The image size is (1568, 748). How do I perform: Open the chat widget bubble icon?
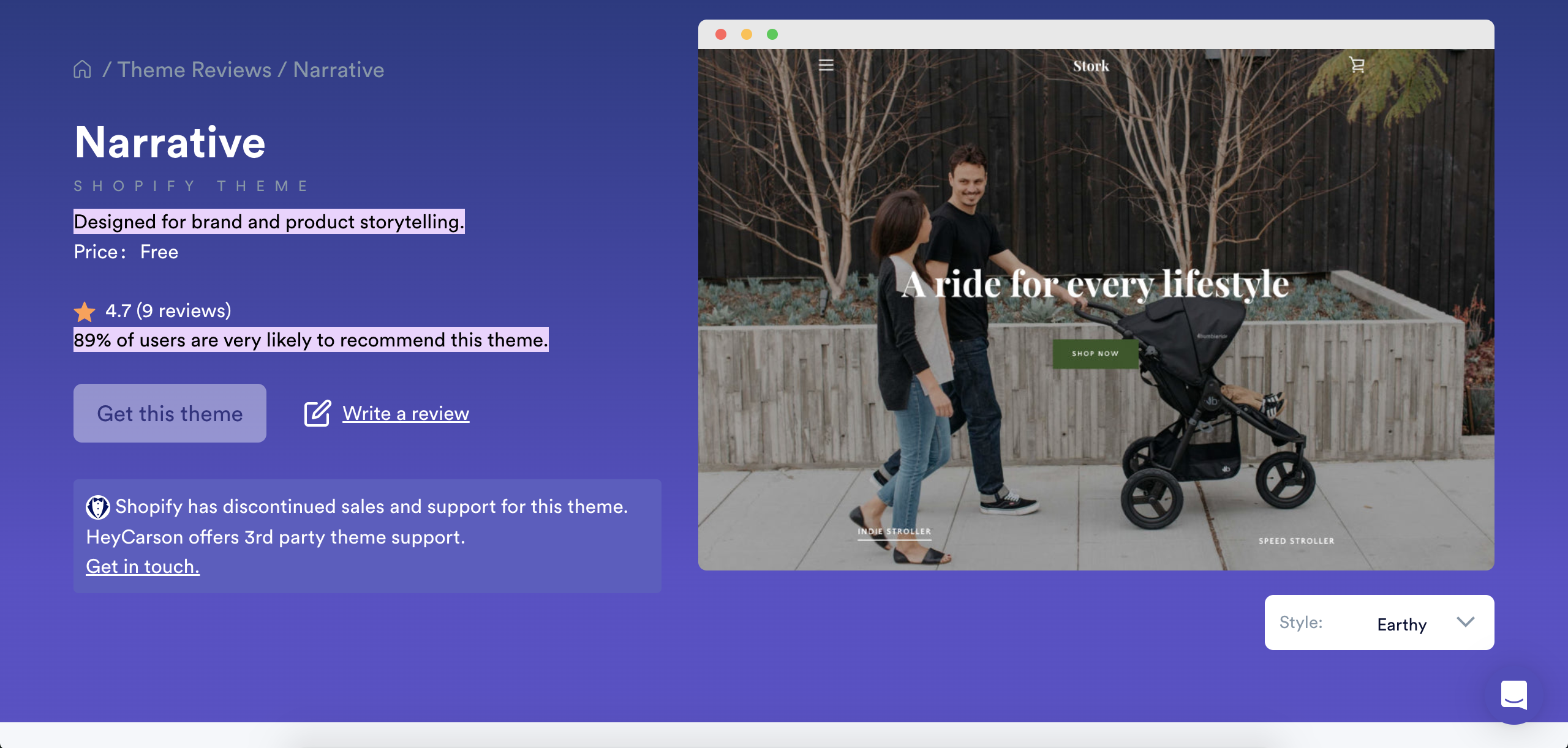coord(1513,695)
